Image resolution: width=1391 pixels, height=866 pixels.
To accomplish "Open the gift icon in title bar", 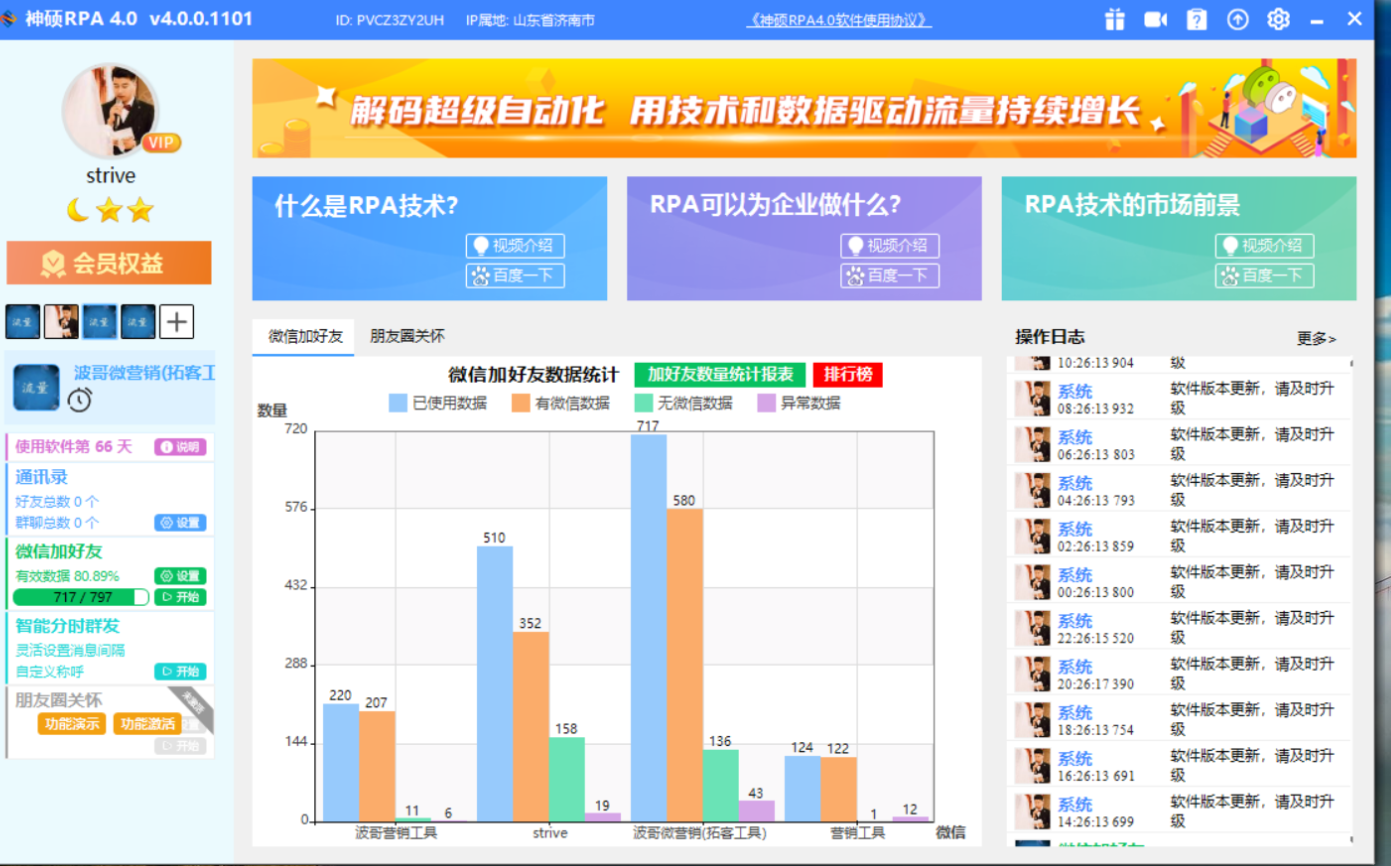I will 1114,19.
